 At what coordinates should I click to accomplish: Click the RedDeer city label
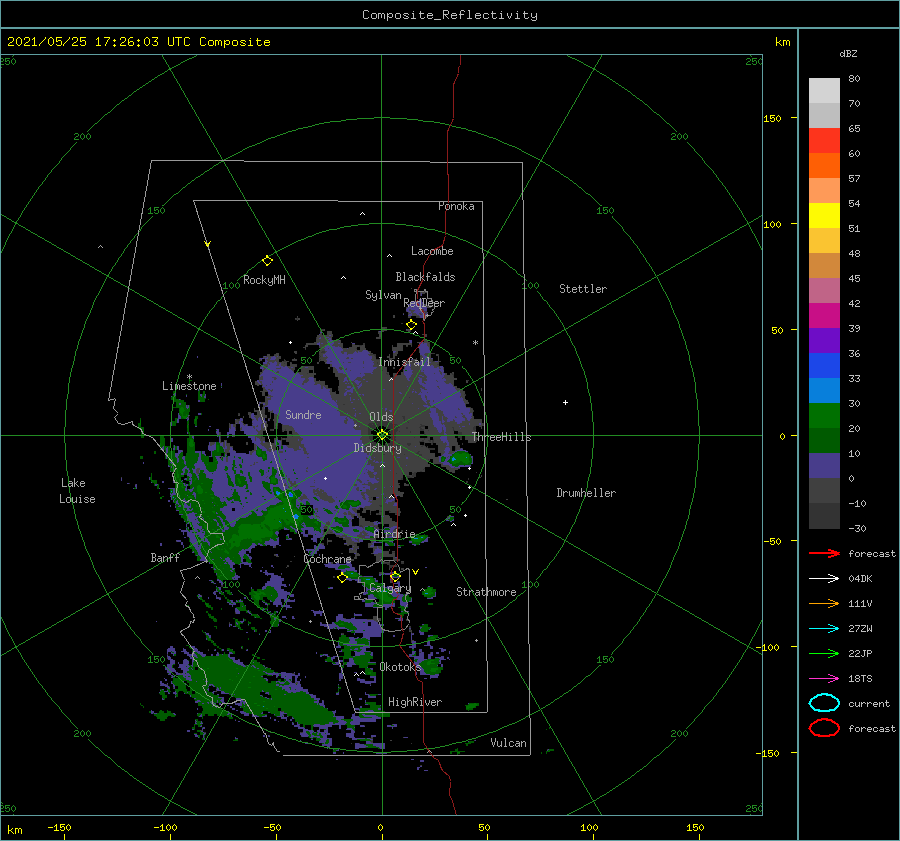pyautogui.click(x=424, y=303)
